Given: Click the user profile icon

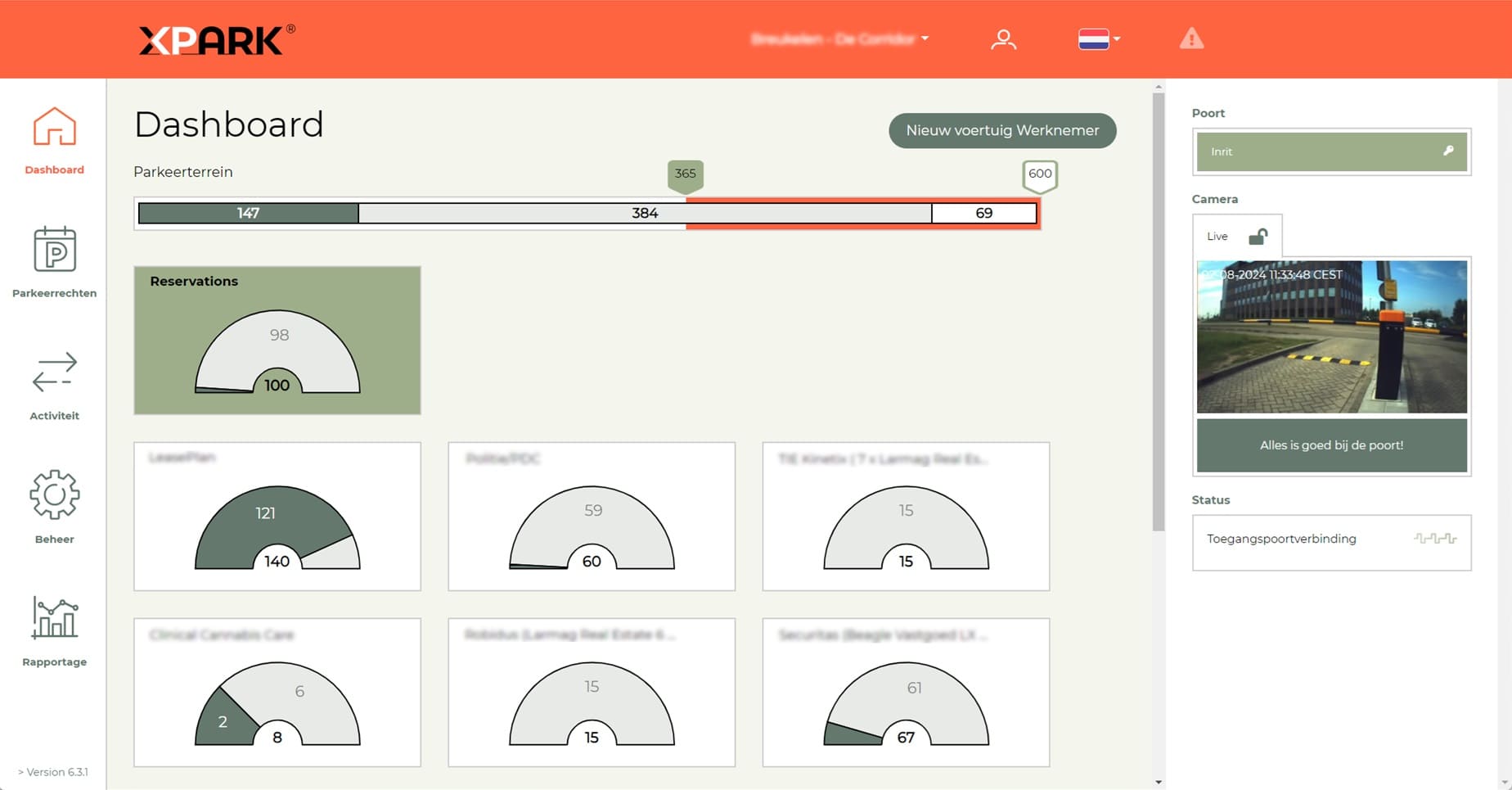Looking at the screenshot, I should [x=1003, y=39].
